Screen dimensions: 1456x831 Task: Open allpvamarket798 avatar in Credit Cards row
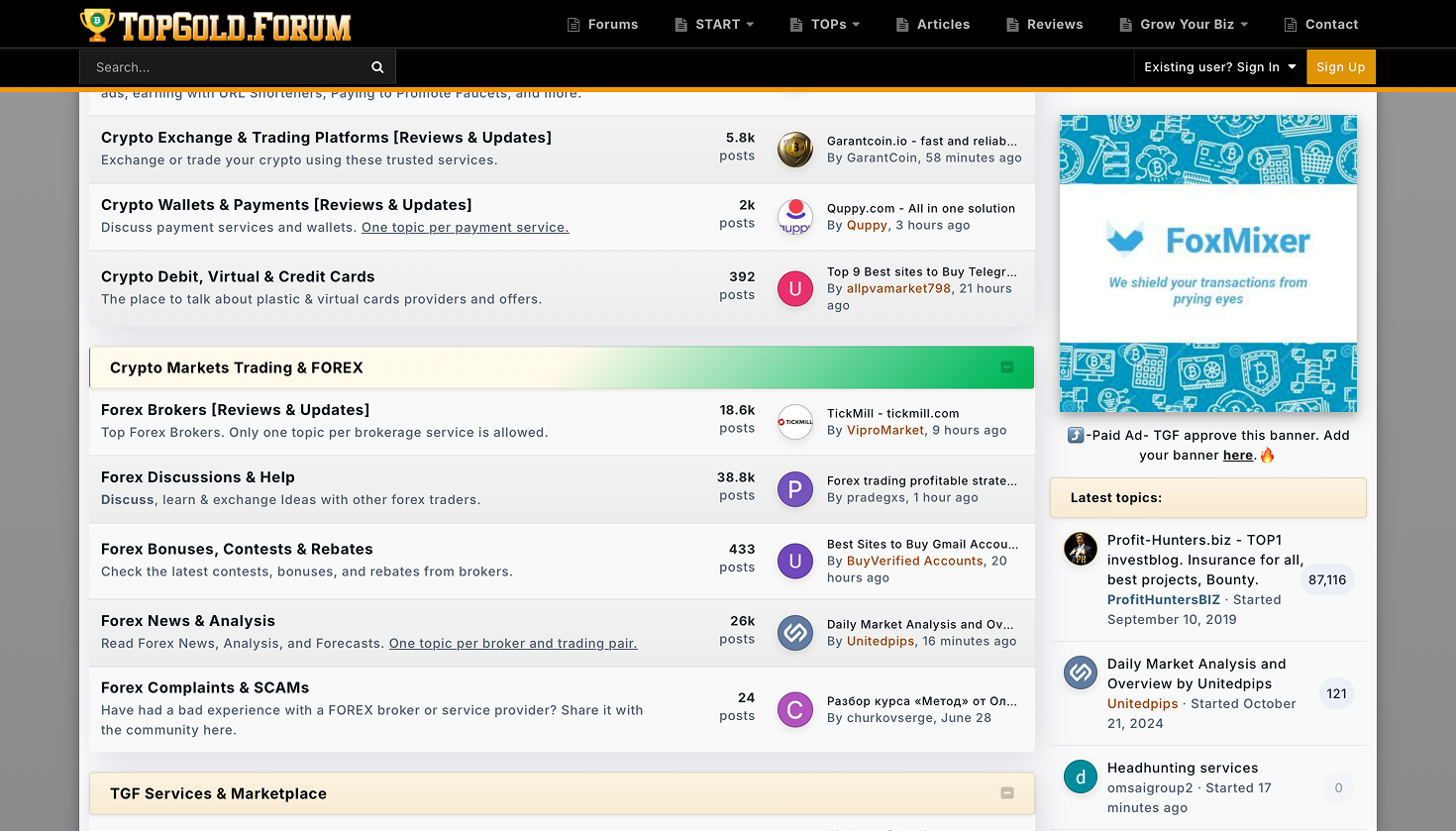pyautogui.click(x=795, y=288)
